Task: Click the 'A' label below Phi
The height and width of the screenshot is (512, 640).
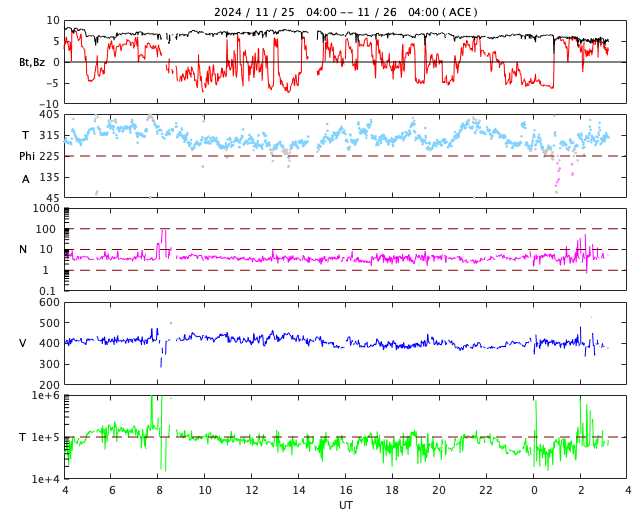Action: (26, 179)
